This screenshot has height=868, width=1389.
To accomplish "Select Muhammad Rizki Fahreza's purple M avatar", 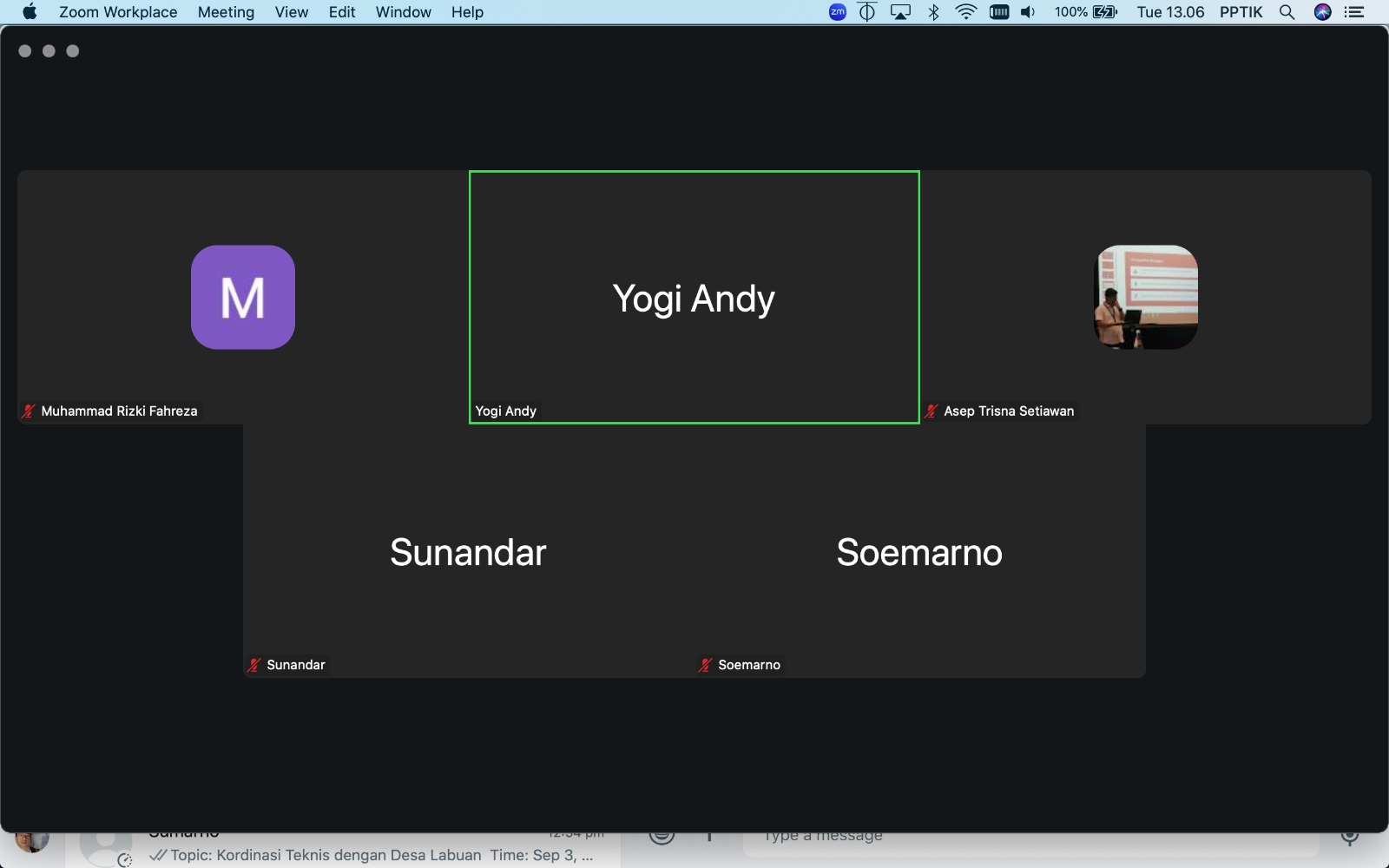I will [243, 297].
